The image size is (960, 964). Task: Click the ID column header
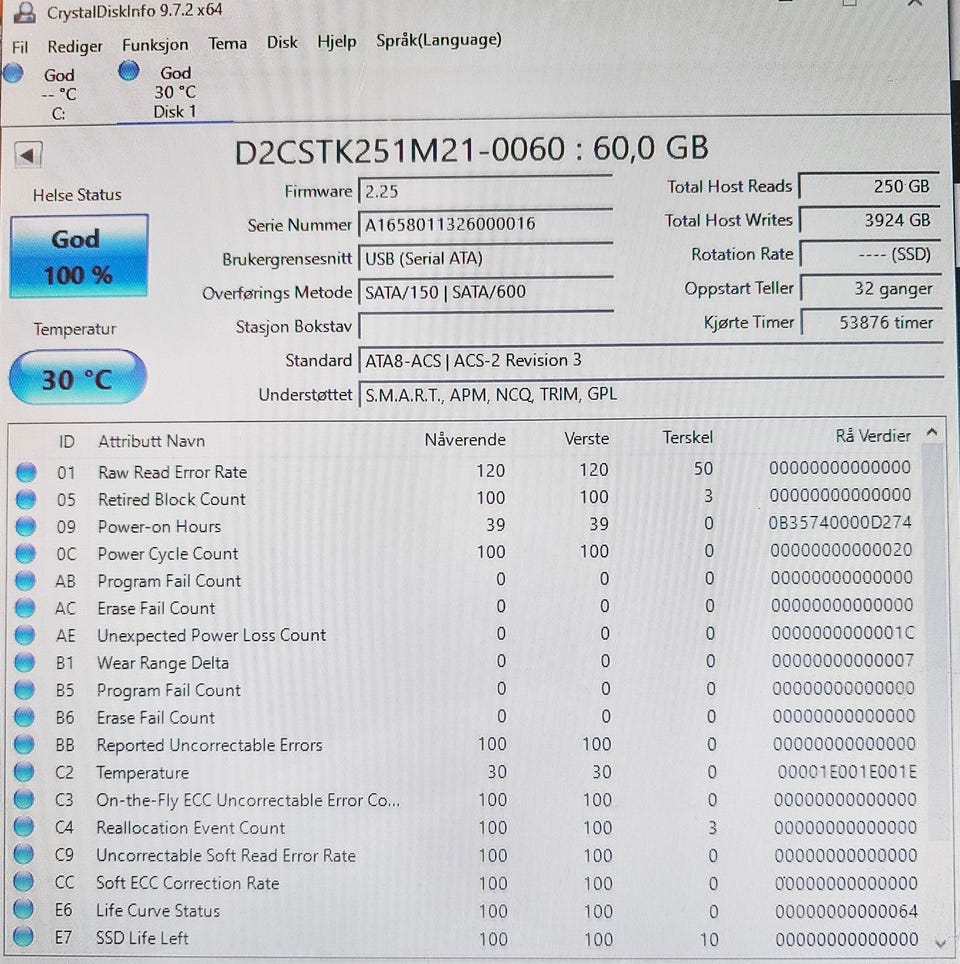tap(66, 441)
